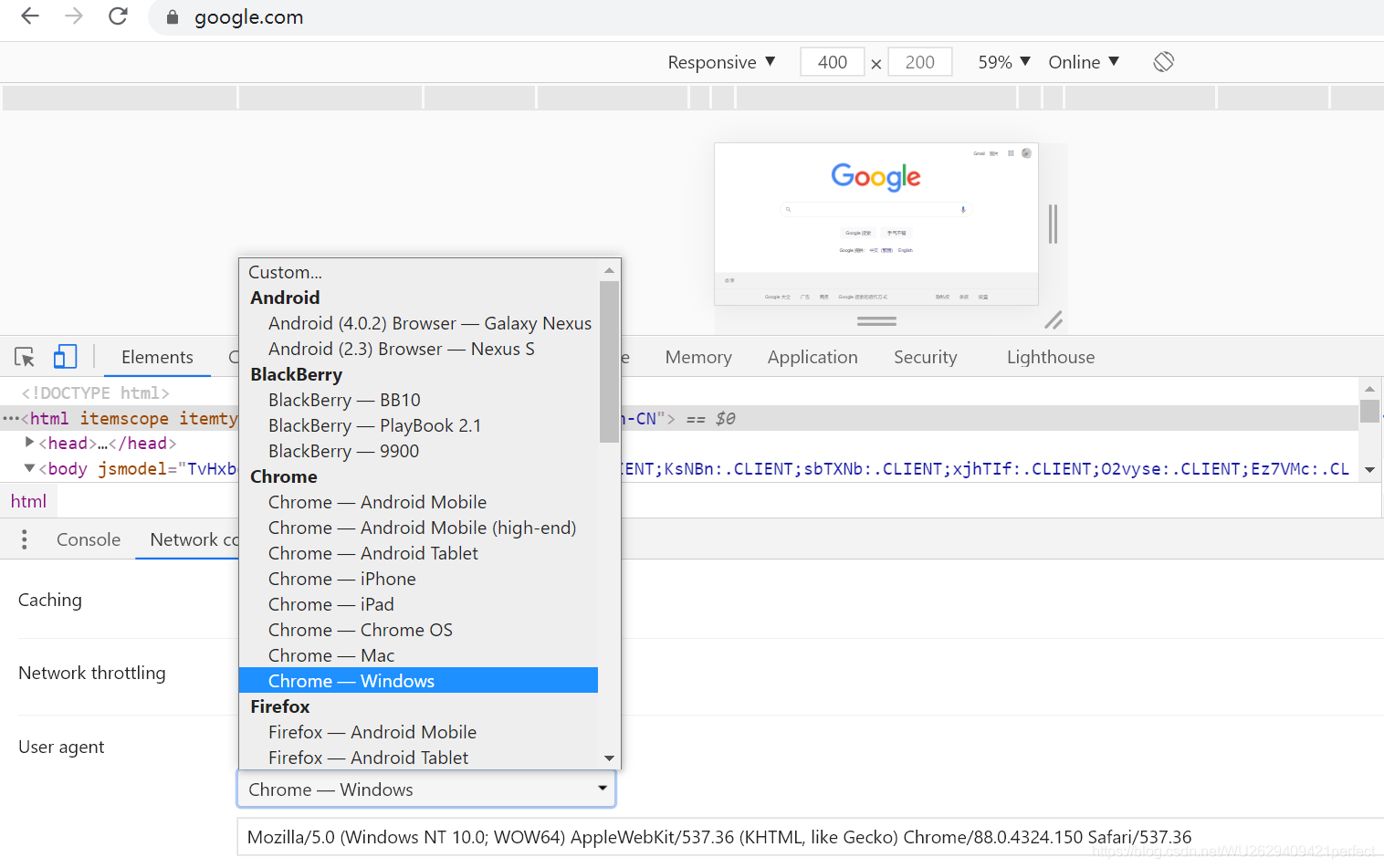Select Firefox — Android Tablet option
The width and height of the screenshot is (1384, 868).
coord(418,758)
